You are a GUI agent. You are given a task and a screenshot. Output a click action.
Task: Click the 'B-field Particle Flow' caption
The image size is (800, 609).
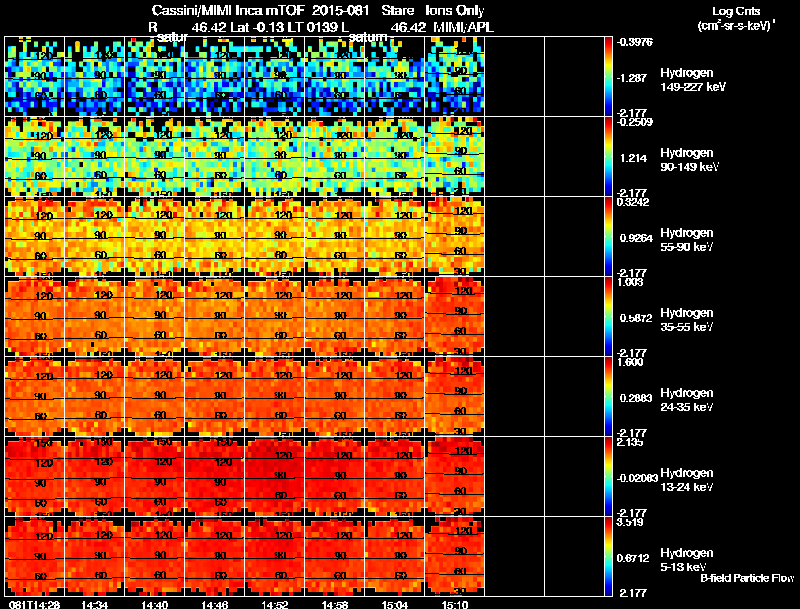tap(747, 578)
